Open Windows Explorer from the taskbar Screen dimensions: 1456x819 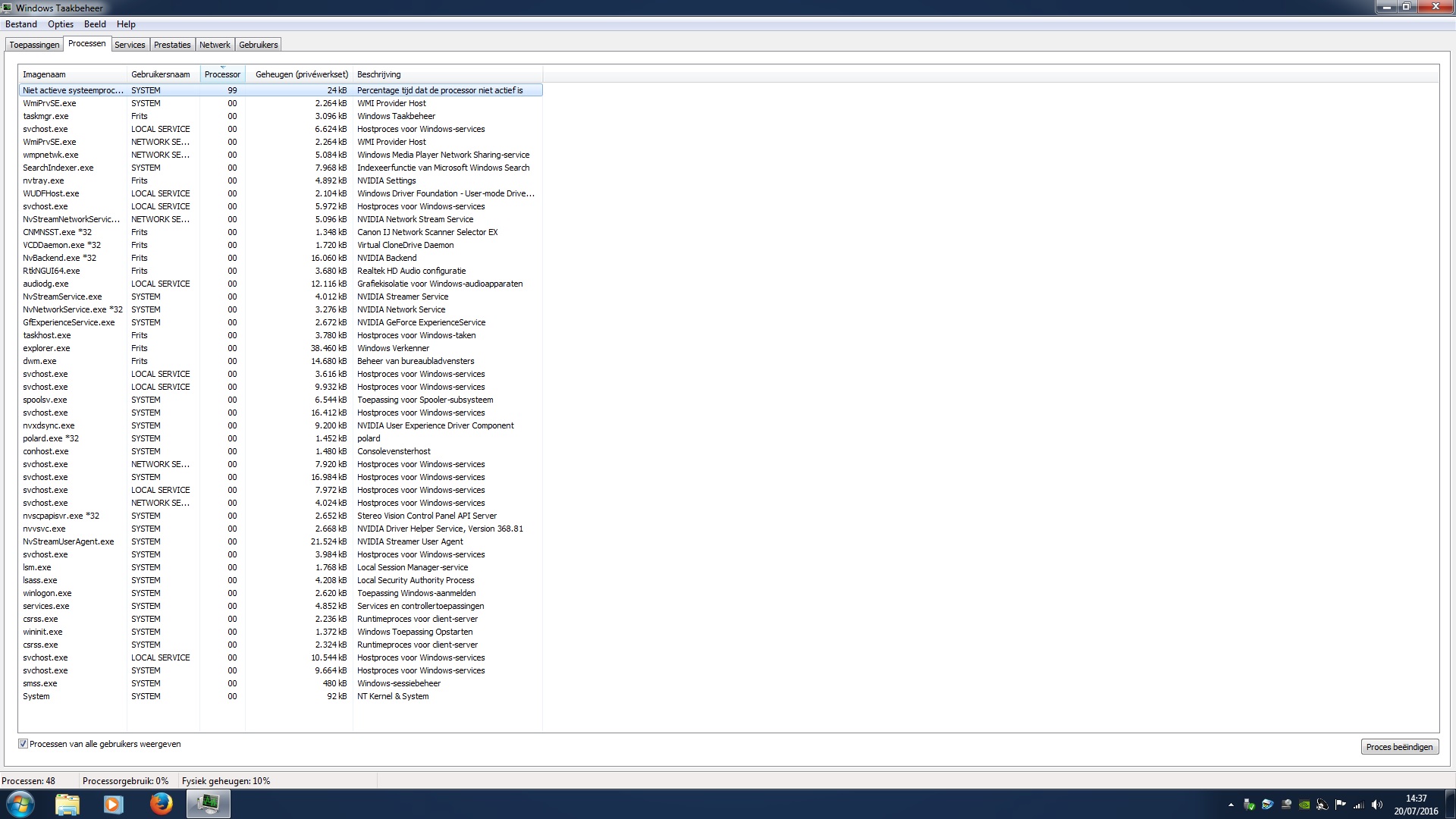[67, 804]
